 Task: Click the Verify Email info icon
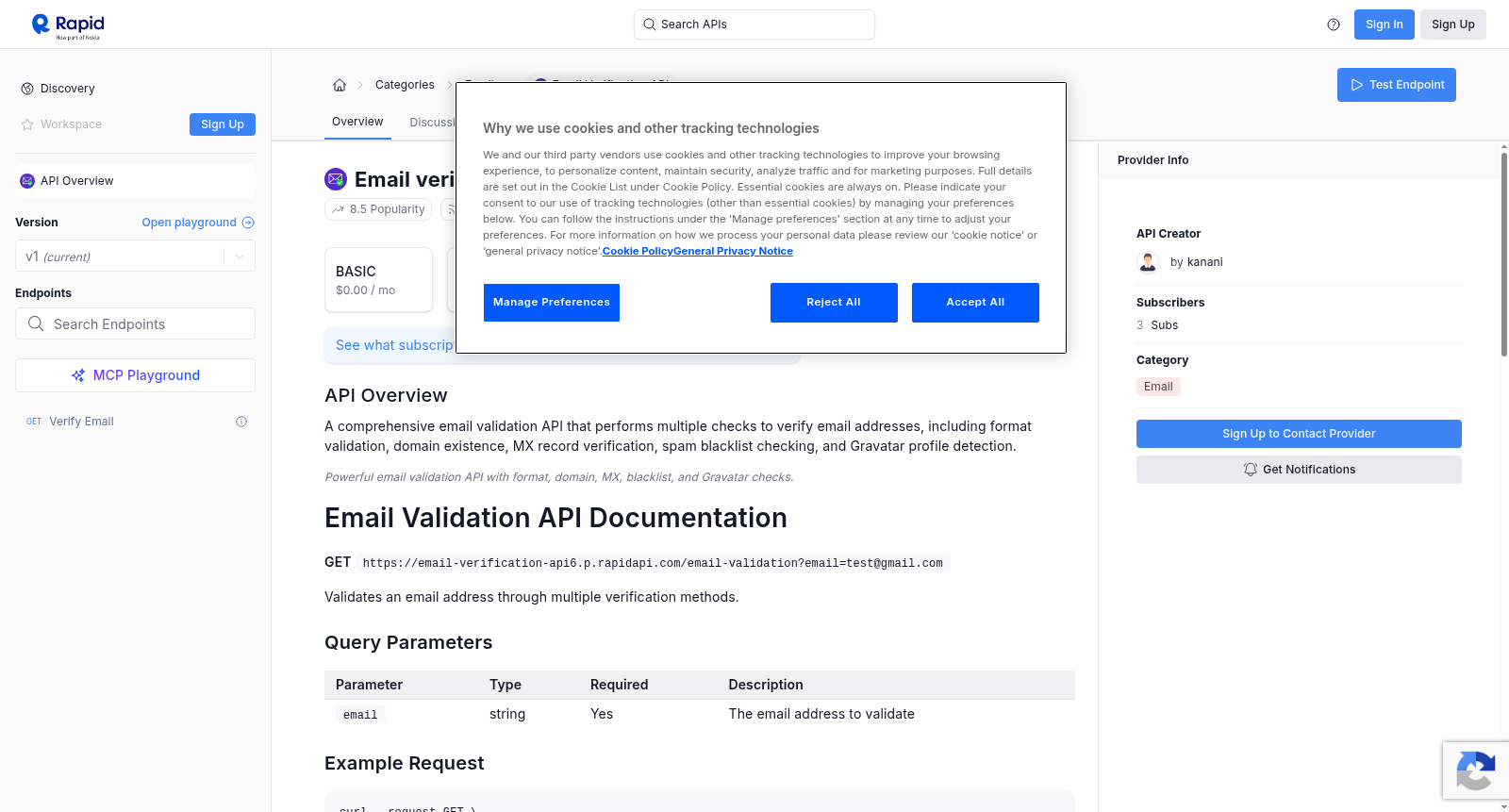click(241, 422)
